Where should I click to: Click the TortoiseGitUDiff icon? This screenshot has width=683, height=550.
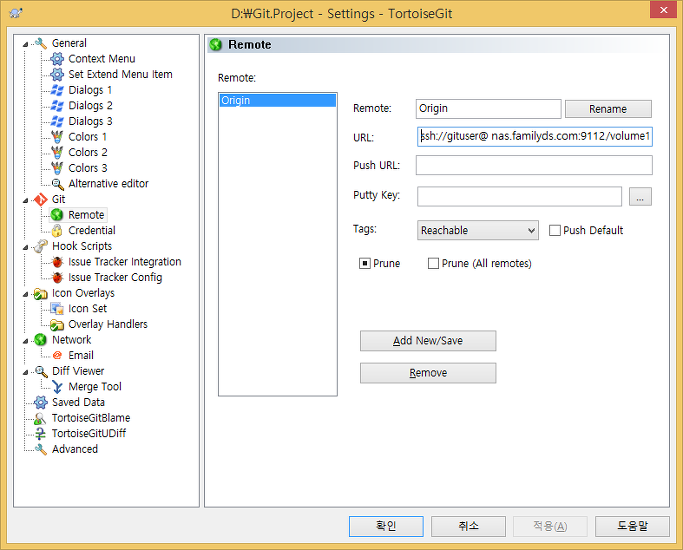(x=40, y=434)
